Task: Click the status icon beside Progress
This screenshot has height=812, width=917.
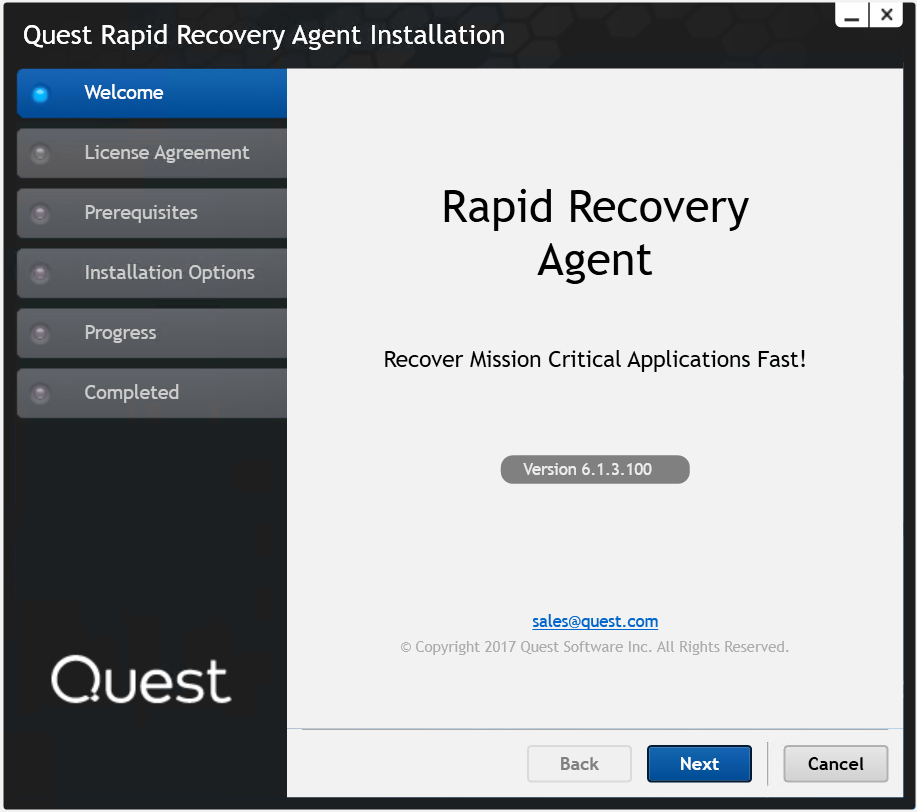Action: click(x=39, y=333)
